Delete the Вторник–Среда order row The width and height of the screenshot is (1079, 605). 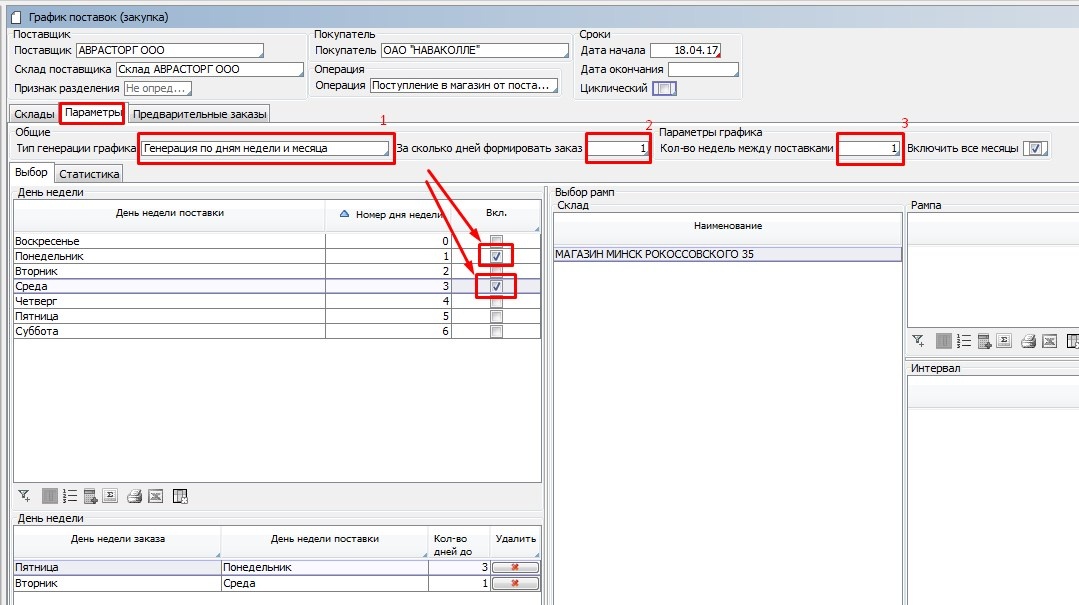click(x=515, y=583)
